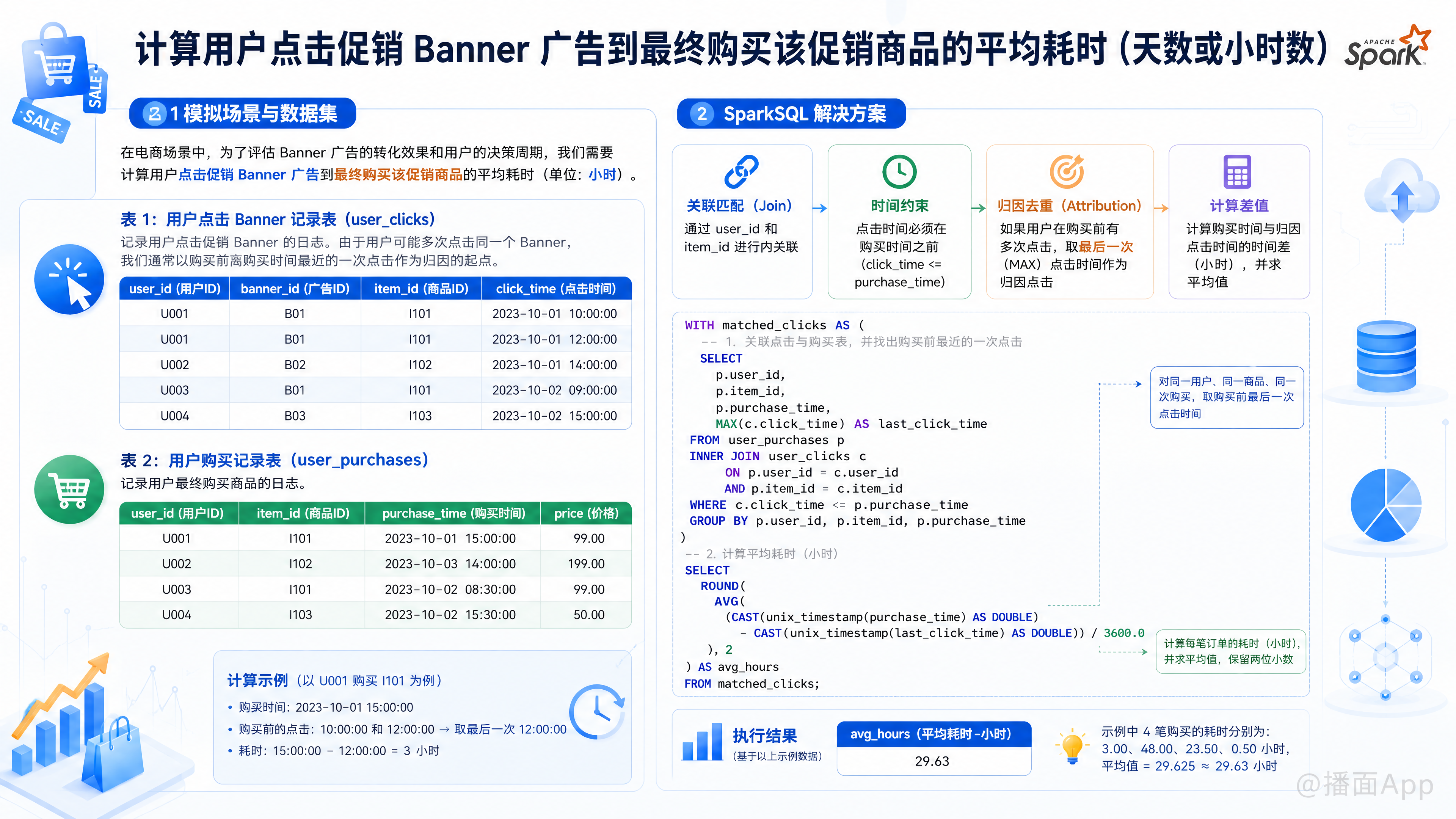The height and width of the screenshot is (819, 1456).
Task: Click the INNER JOIN user_clicks c line
Action: (777, 456)
